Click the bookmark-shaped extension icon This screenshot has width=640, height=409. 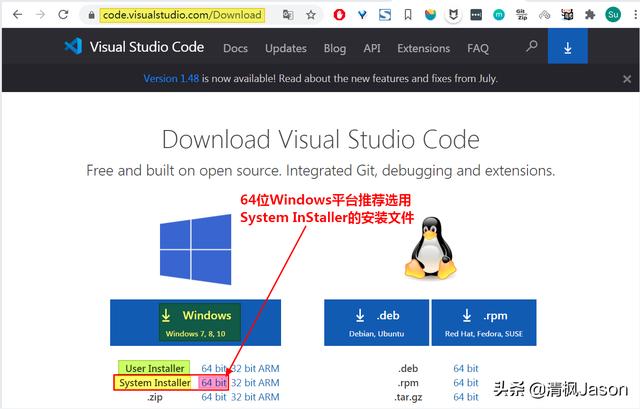(408, 15)
